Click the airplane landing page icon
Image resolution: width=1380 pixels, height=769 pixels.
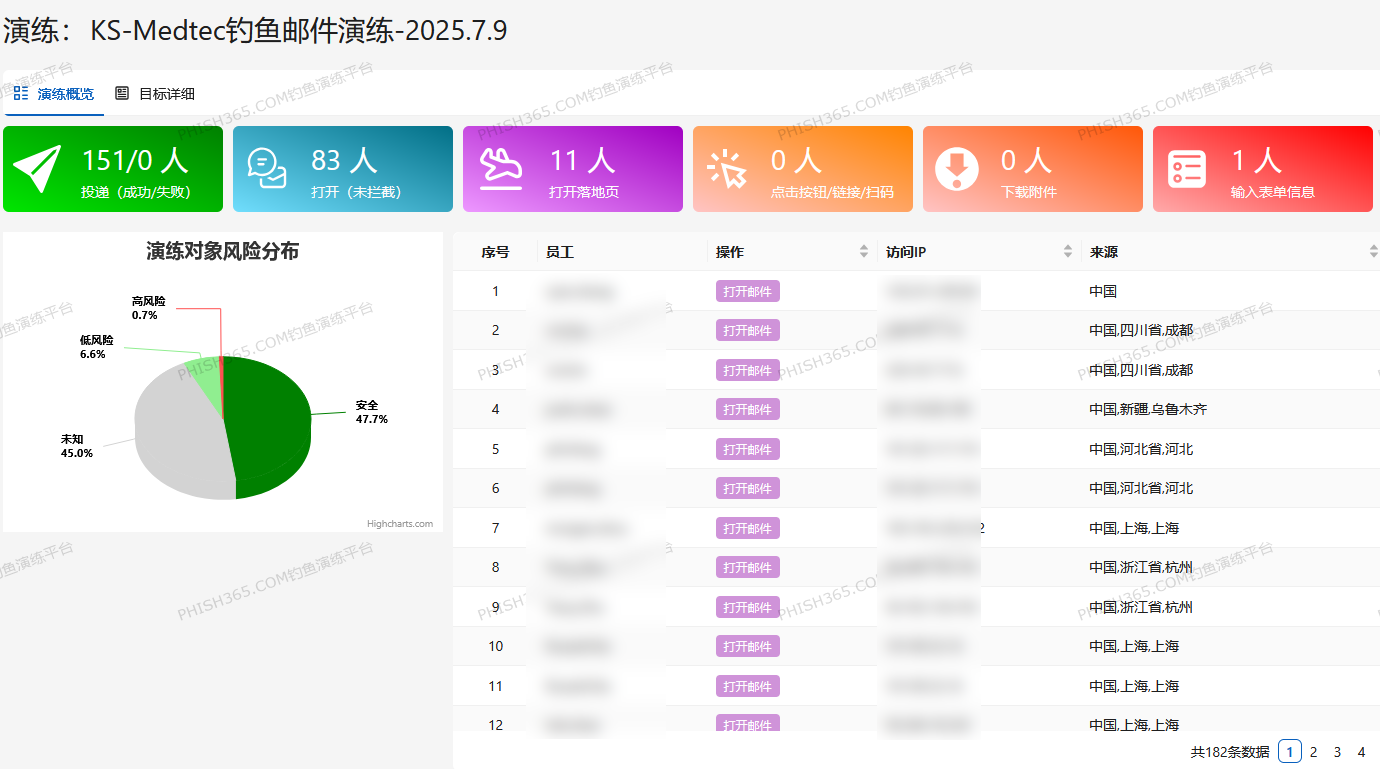pos(500,168)
